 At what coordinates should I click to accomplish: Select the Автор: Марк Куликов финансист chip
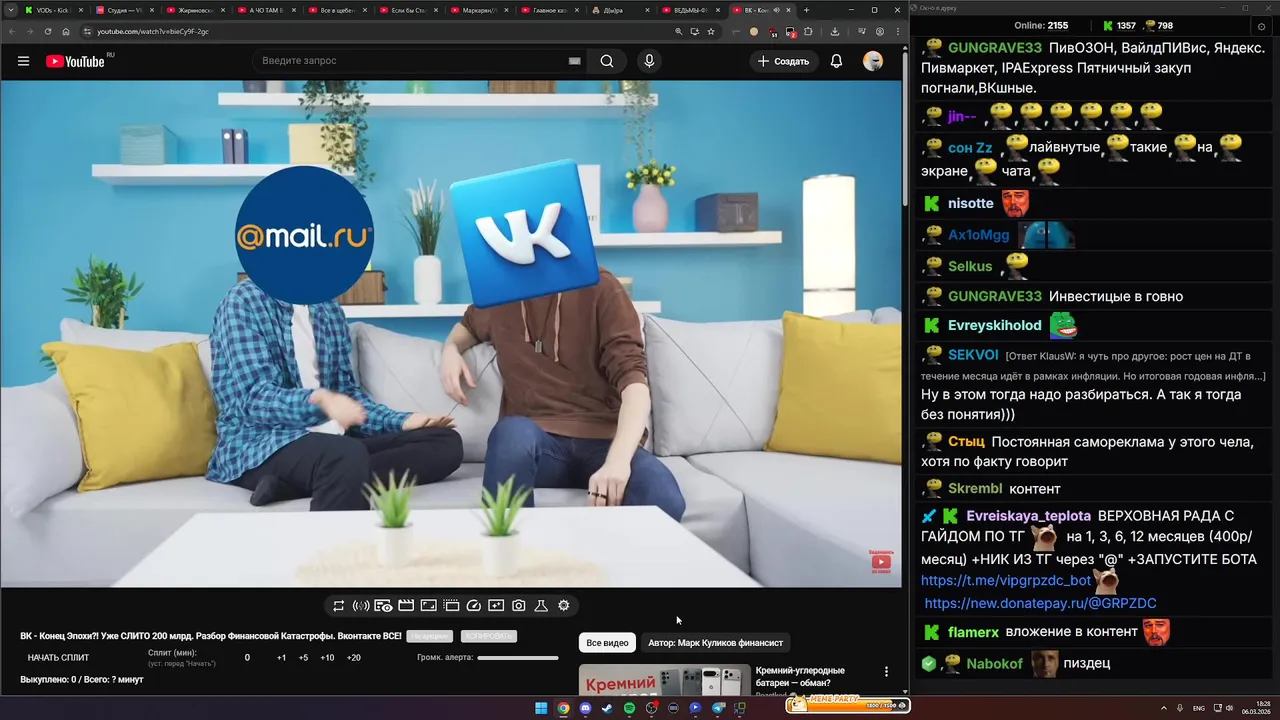click(x=715, y=643)
